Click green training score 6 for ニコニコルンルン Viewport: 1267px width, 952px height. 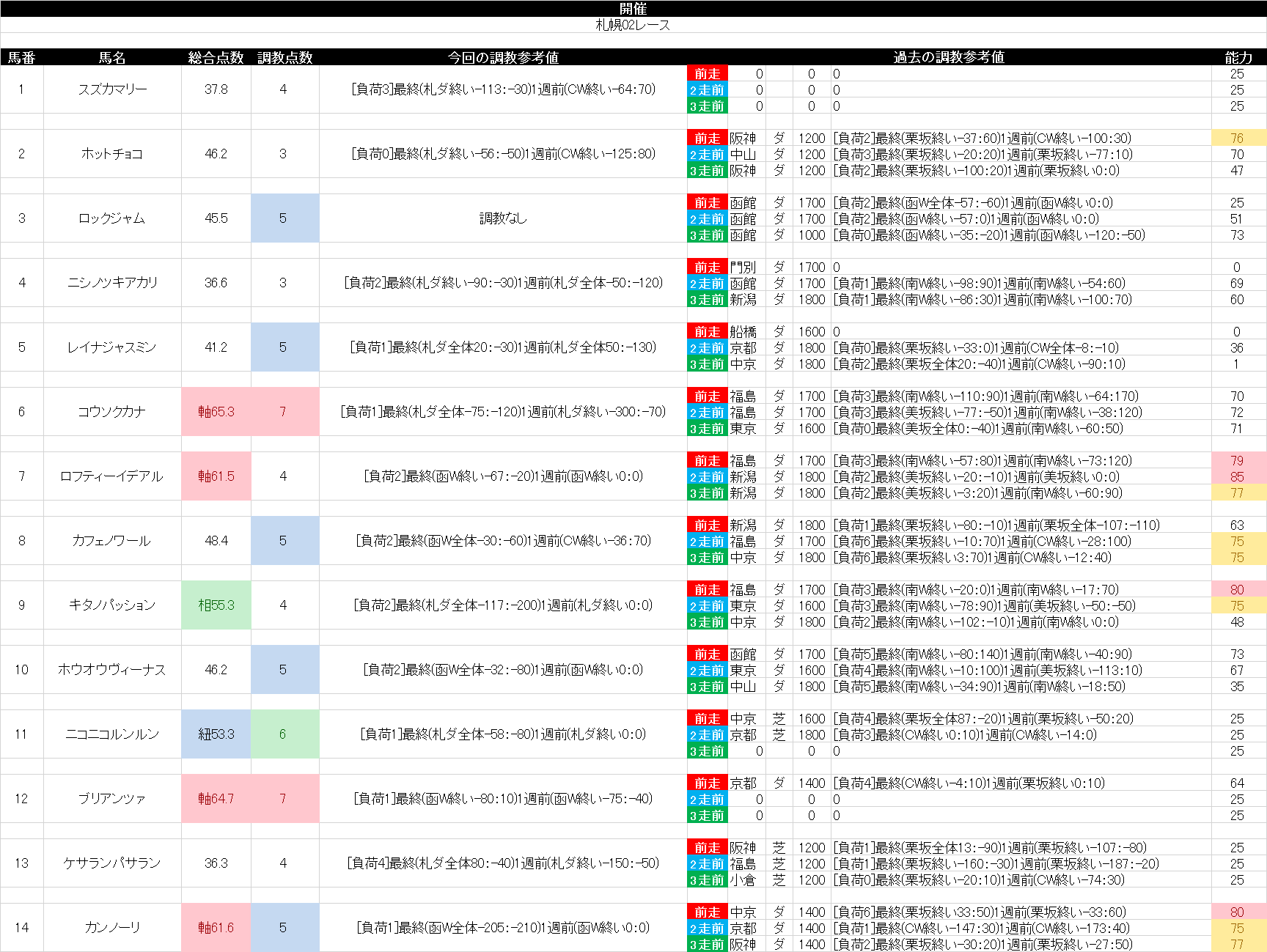283,734
